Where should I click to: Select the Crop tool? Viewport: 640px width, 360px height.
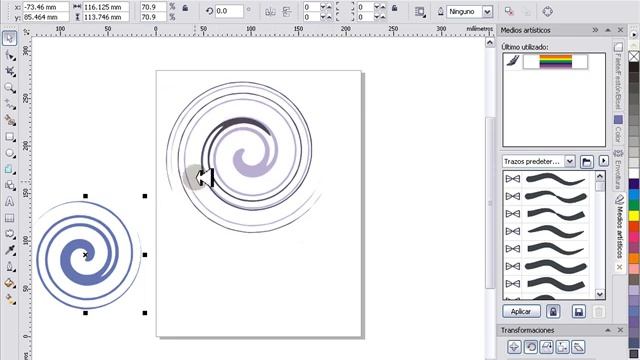pos(10,71)
